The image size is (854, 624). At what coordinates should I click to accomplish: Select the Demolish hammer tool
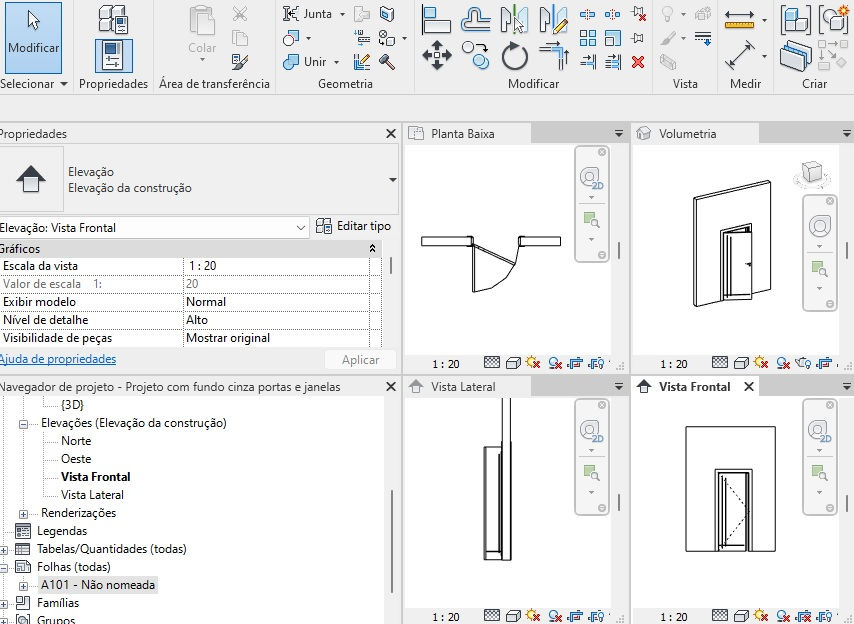(x=387, y=62)
